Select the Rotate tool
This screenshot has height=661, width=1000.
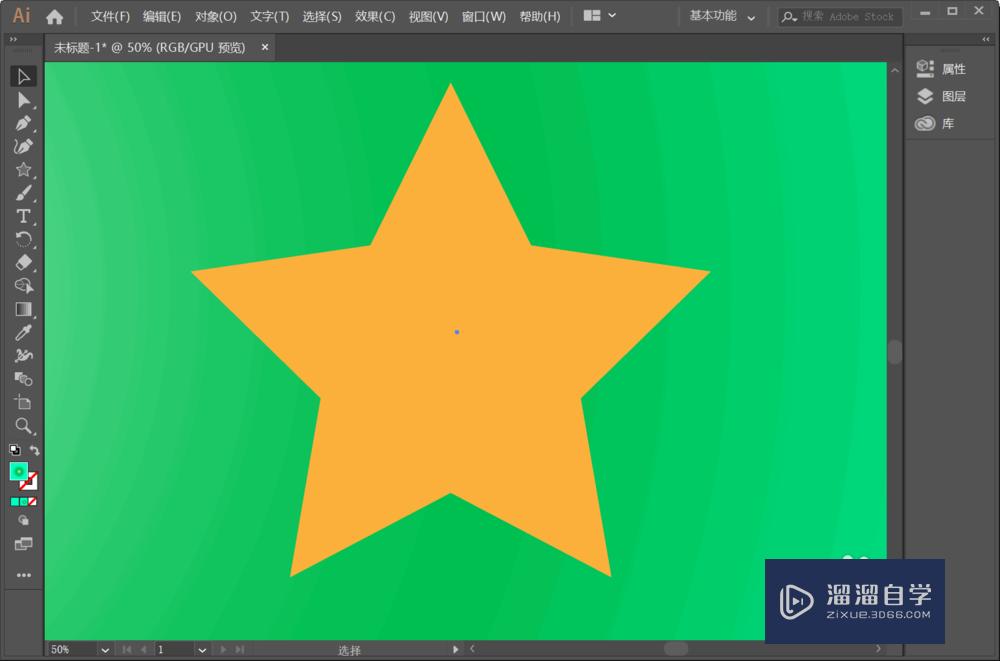24,239
